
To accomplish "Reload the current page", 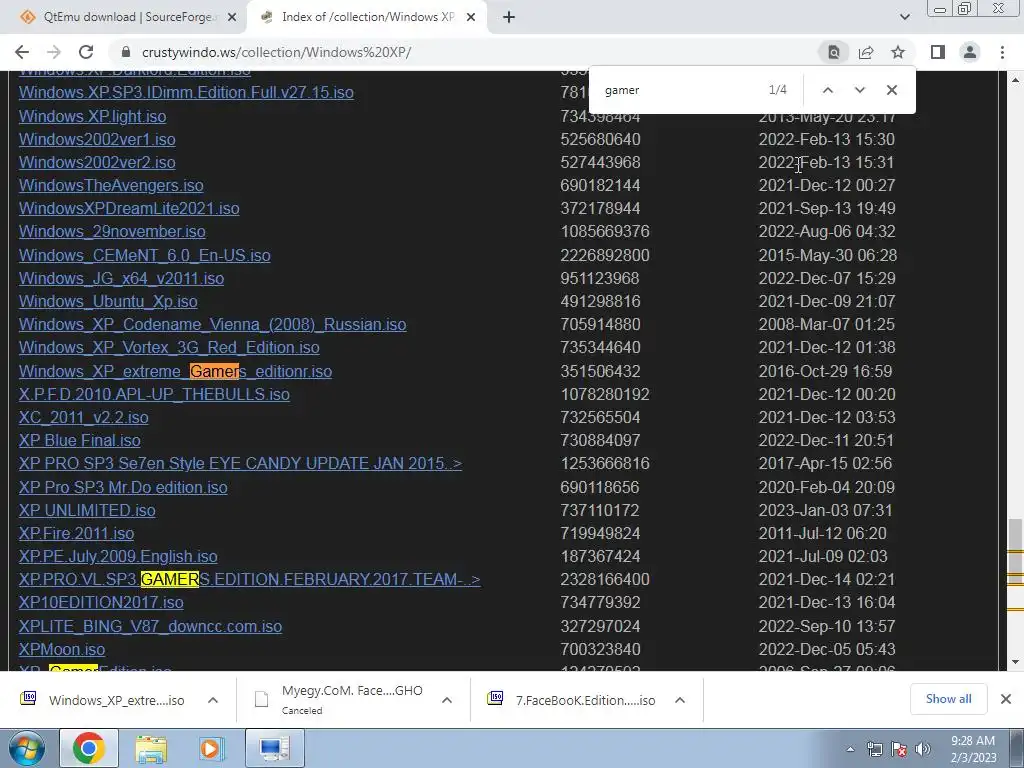I will coord(86,52).
